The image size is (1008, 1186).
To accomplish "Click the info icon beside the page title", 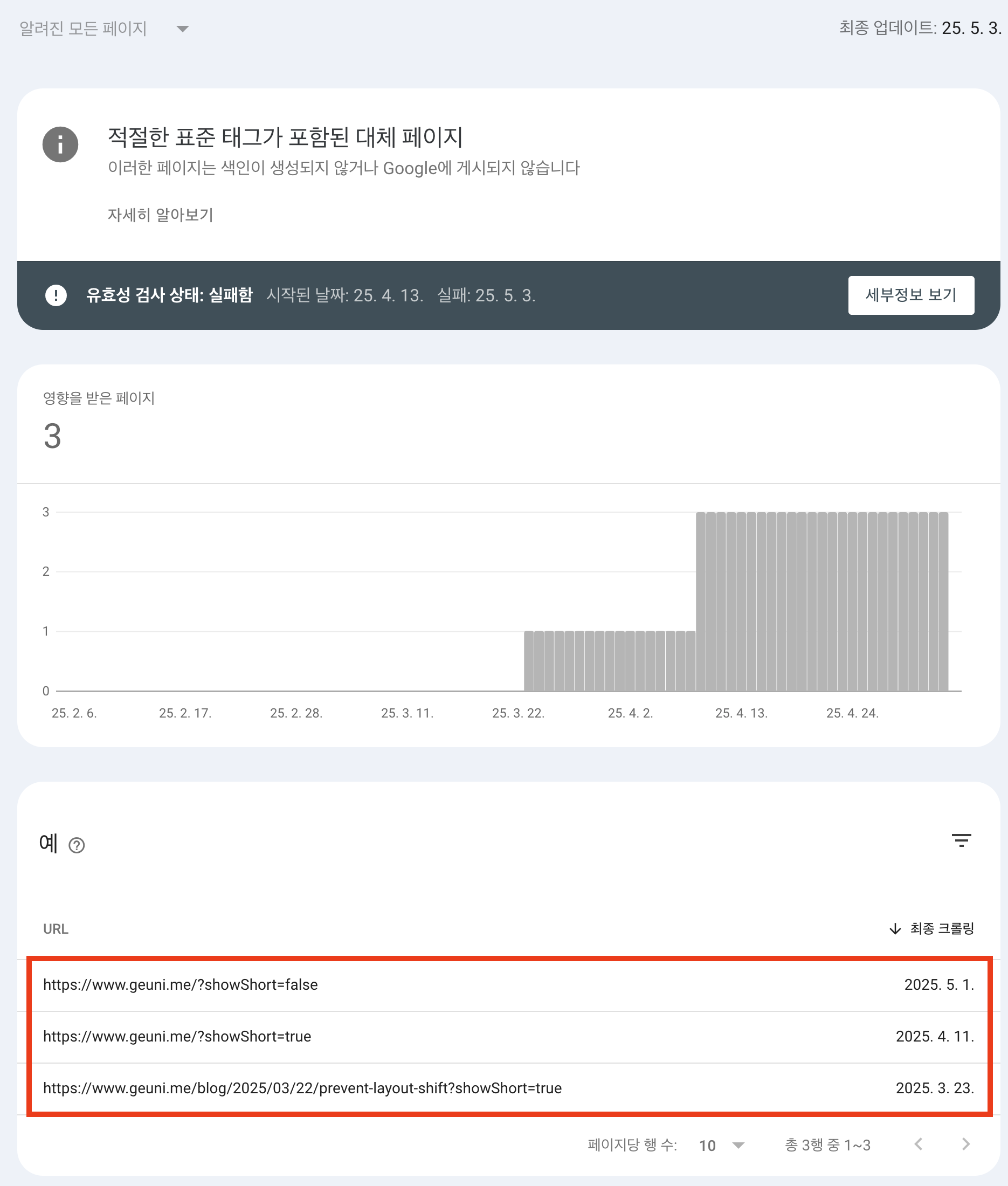I will click(60, 144).
